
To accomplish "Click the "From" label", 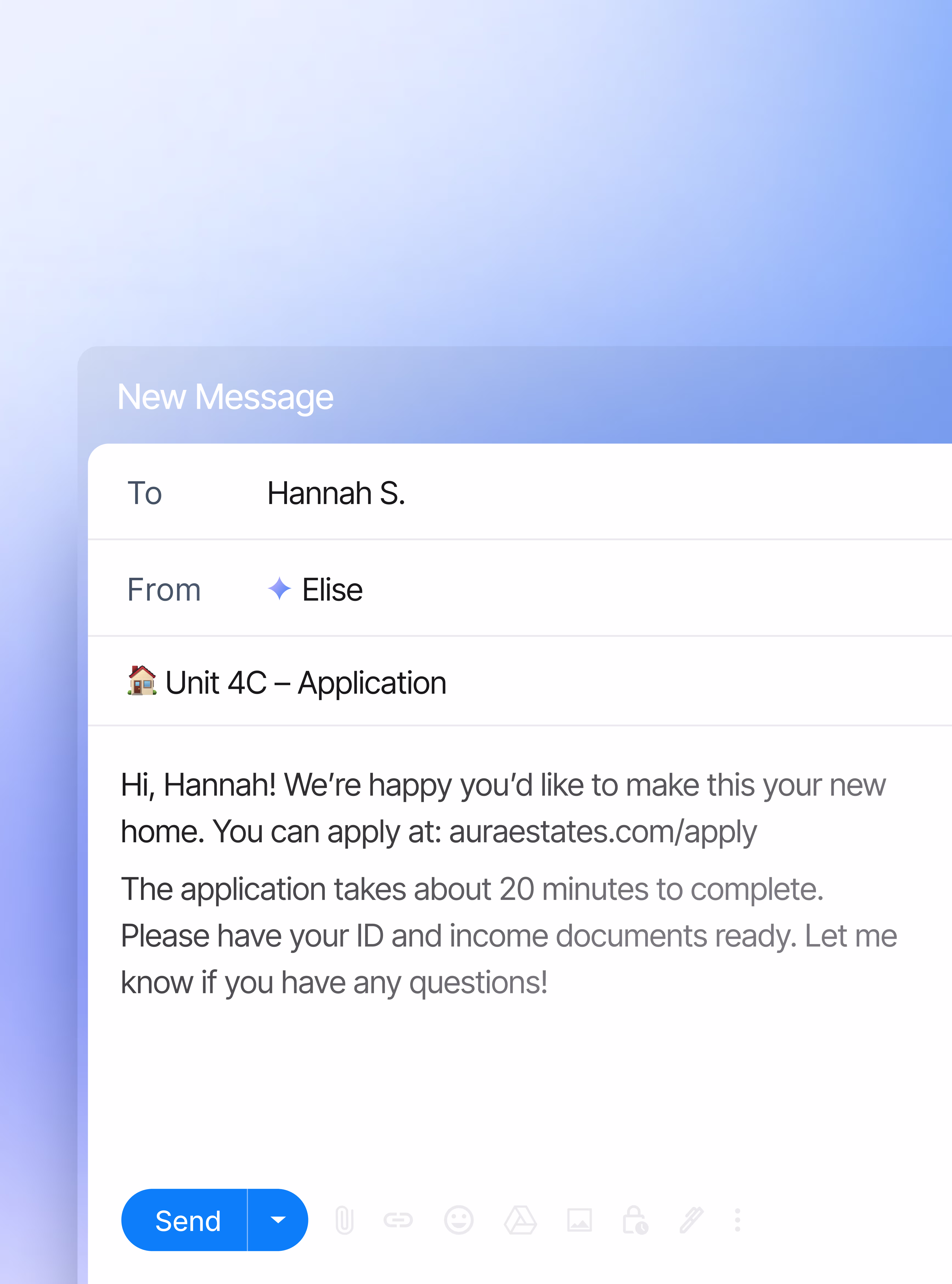I will pyautogui.click(x=164, y=590).
